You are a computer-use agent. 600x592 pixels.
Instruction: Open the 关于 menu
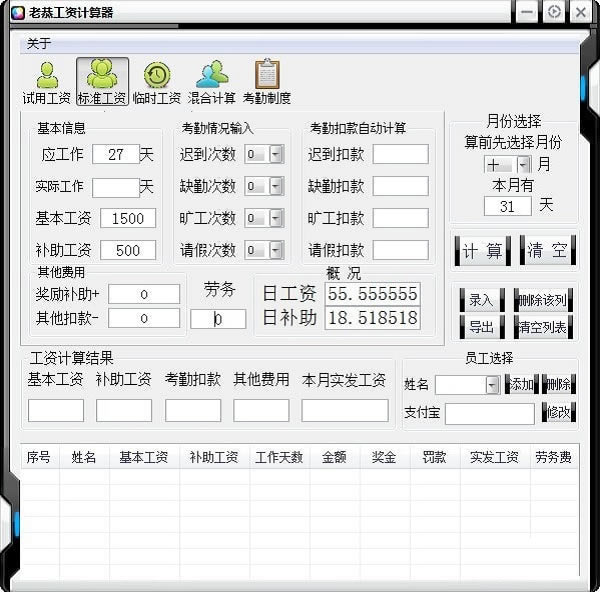coord(39,44)
